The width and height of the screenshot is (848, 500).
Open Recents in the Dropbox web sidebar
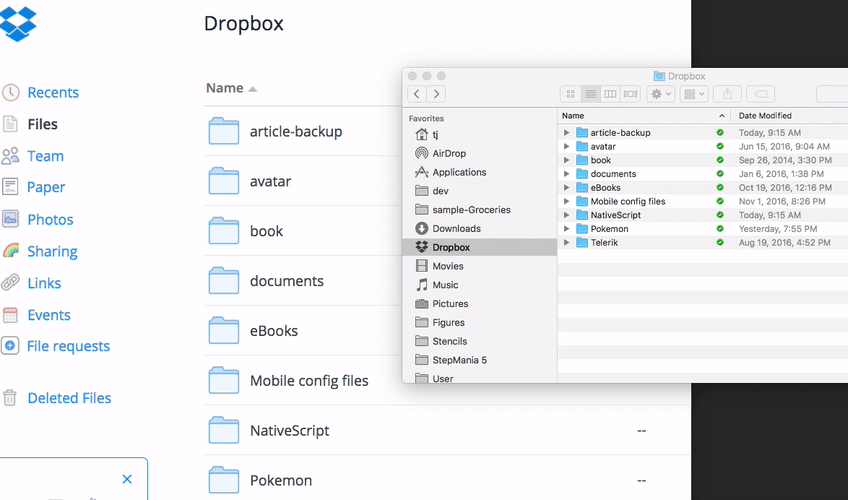click(52, 93)
